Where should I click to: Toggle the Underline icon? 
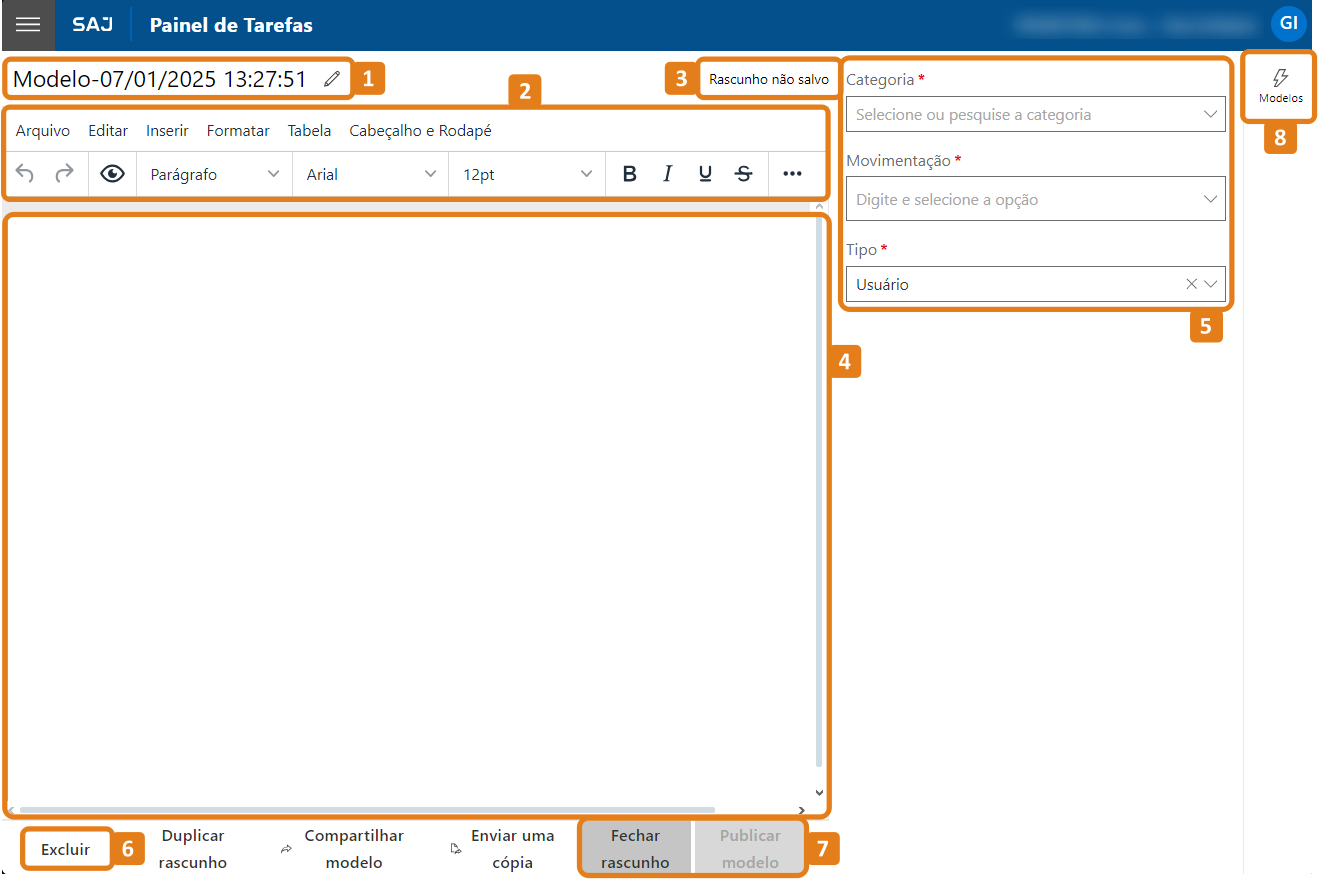coord(705,173)
